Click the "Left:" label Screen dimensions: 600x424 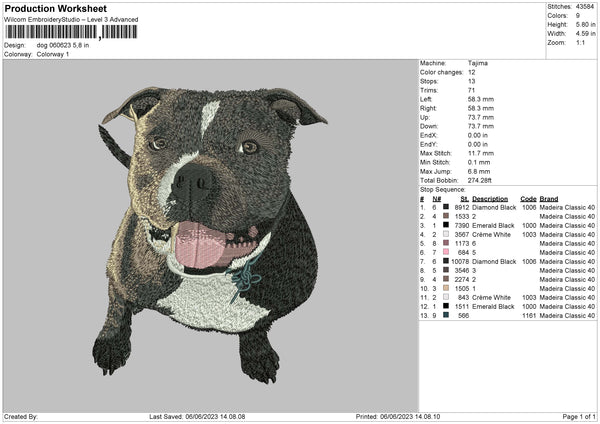click(x=425, y=99)
